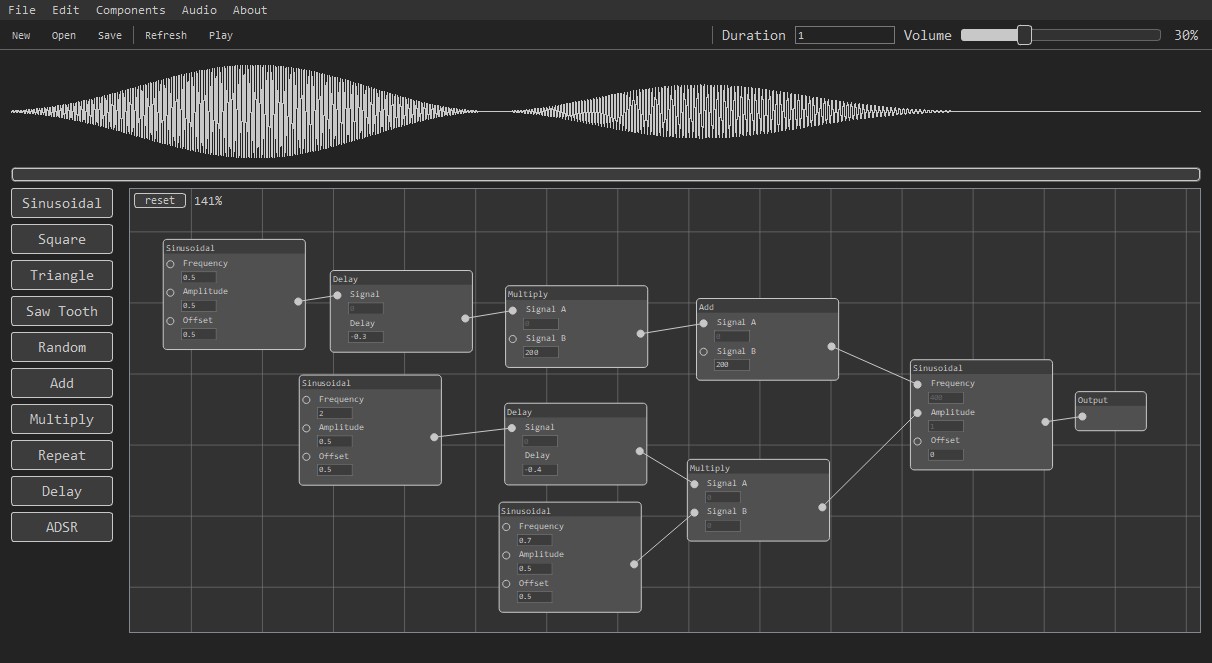This screenshot has width=1212, height=663.
Task: Toggle the Frequency input port on the first Sinusoidal
Action: coord(169,263)
